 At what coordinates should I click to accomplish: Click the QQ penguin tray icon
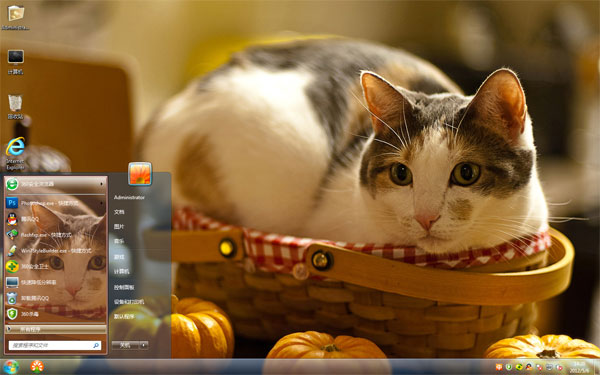point(529,367)
